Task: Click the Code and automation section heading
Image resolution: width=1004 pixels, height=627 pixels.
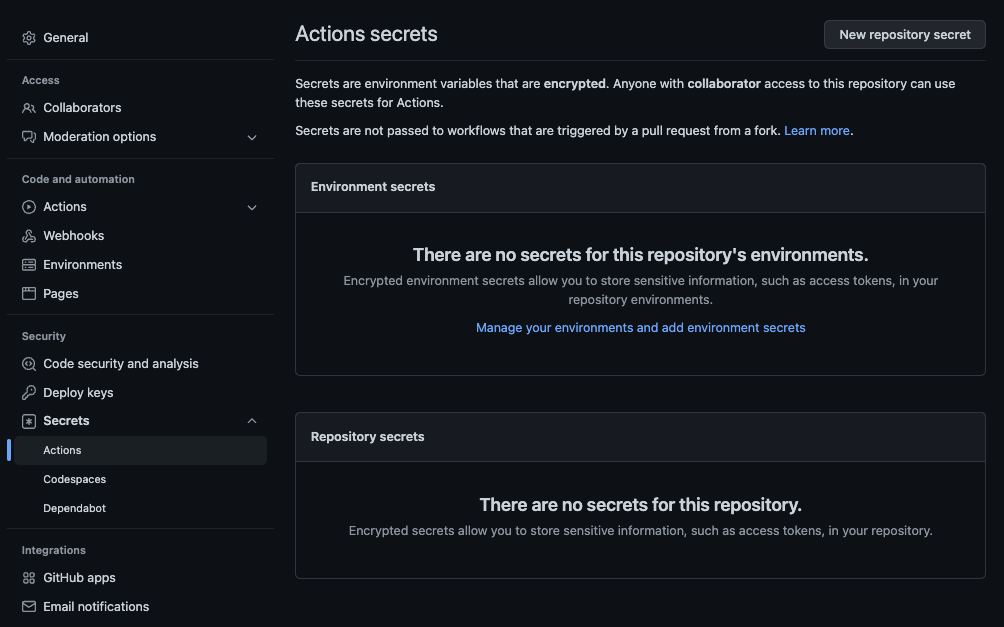Action: click(78, 179)
